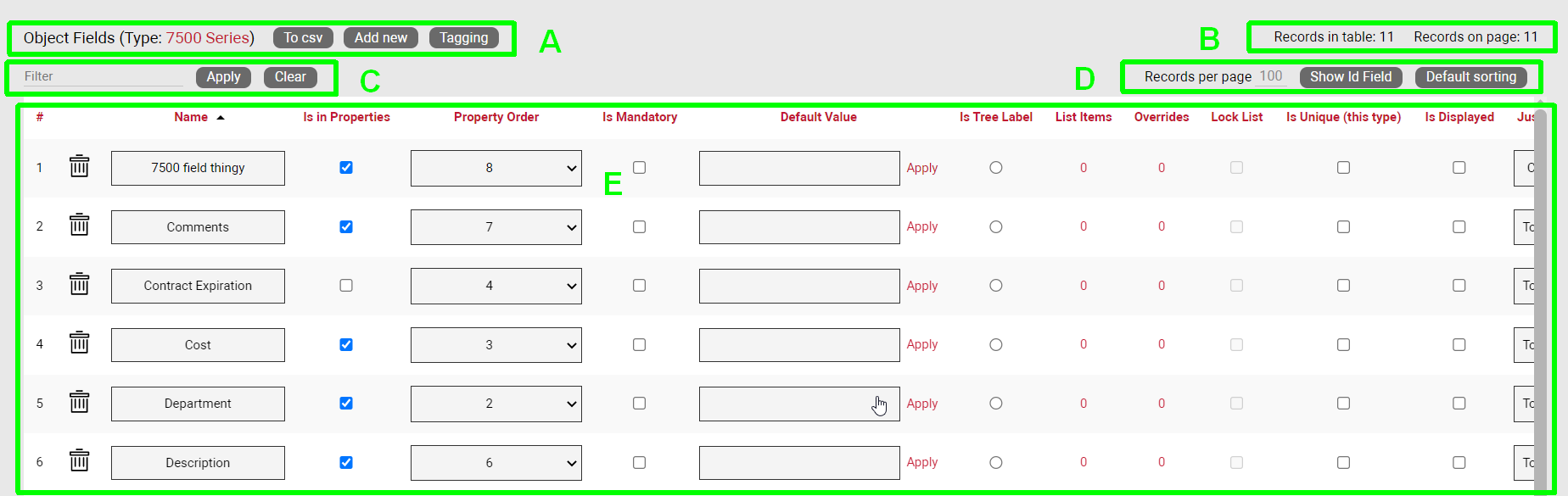Expand Property Order dropdown for Cost
This screenshot has width=1568, height=496.
(x=496, y=345)
